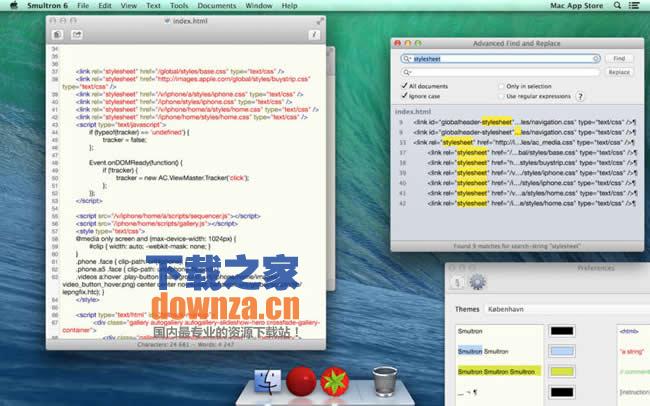Disable the Ignore case checkbox

pos(404,97)
